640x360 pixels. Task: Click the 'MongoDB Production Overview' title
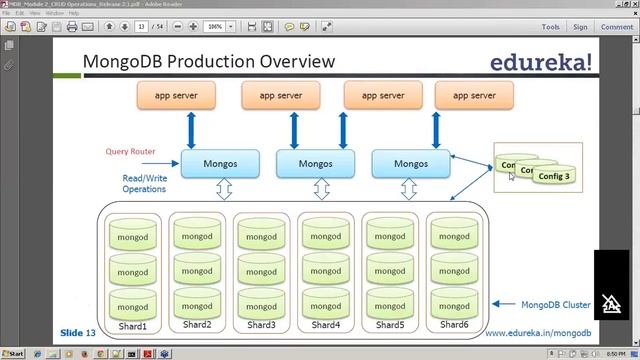[x=209, y=61]
